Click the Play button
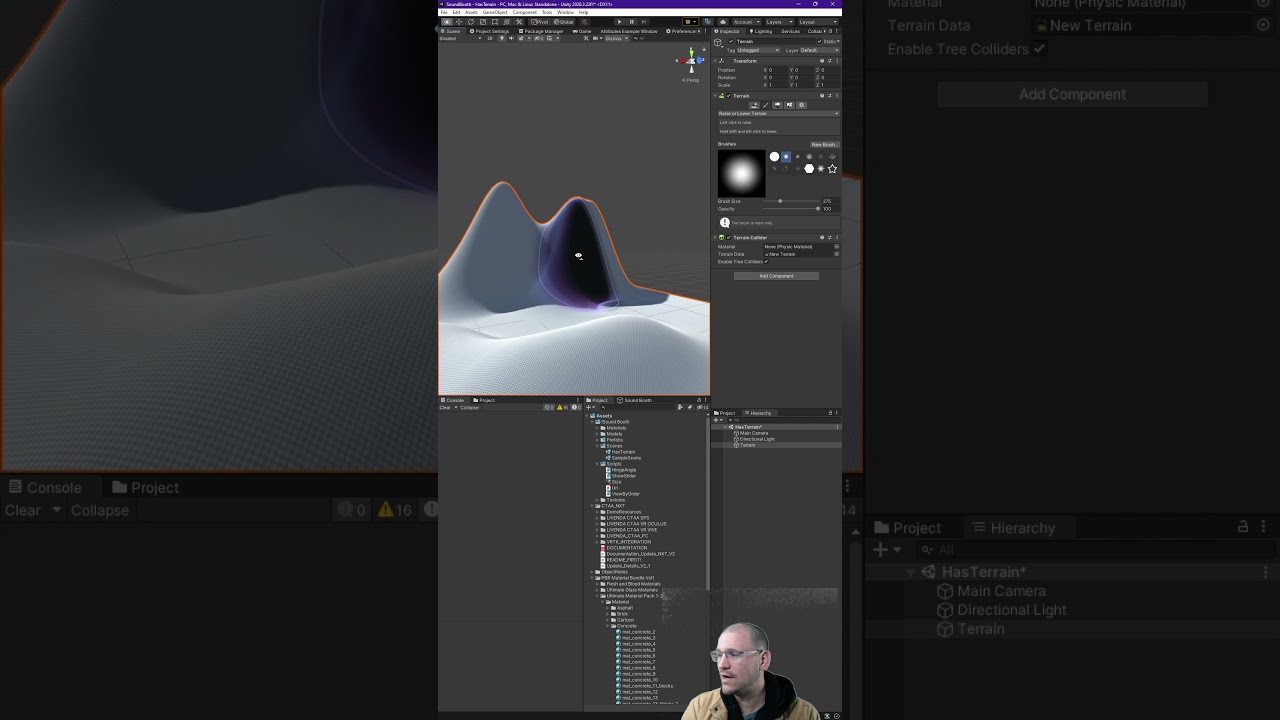1280x720 pixels. (619, 22)
